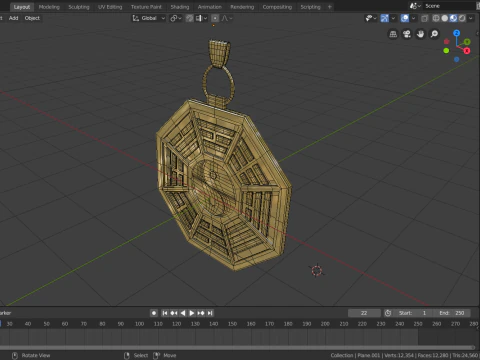
Task: Select material preview shading
Action: coord(453,18)
